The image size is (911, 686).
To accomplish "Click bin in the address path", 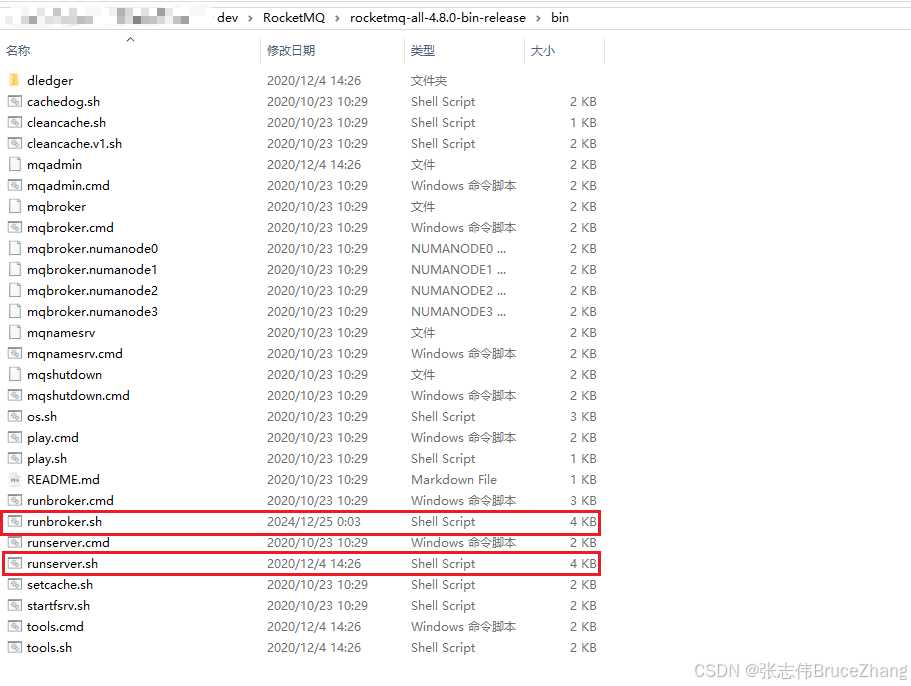I will point(560,18).
